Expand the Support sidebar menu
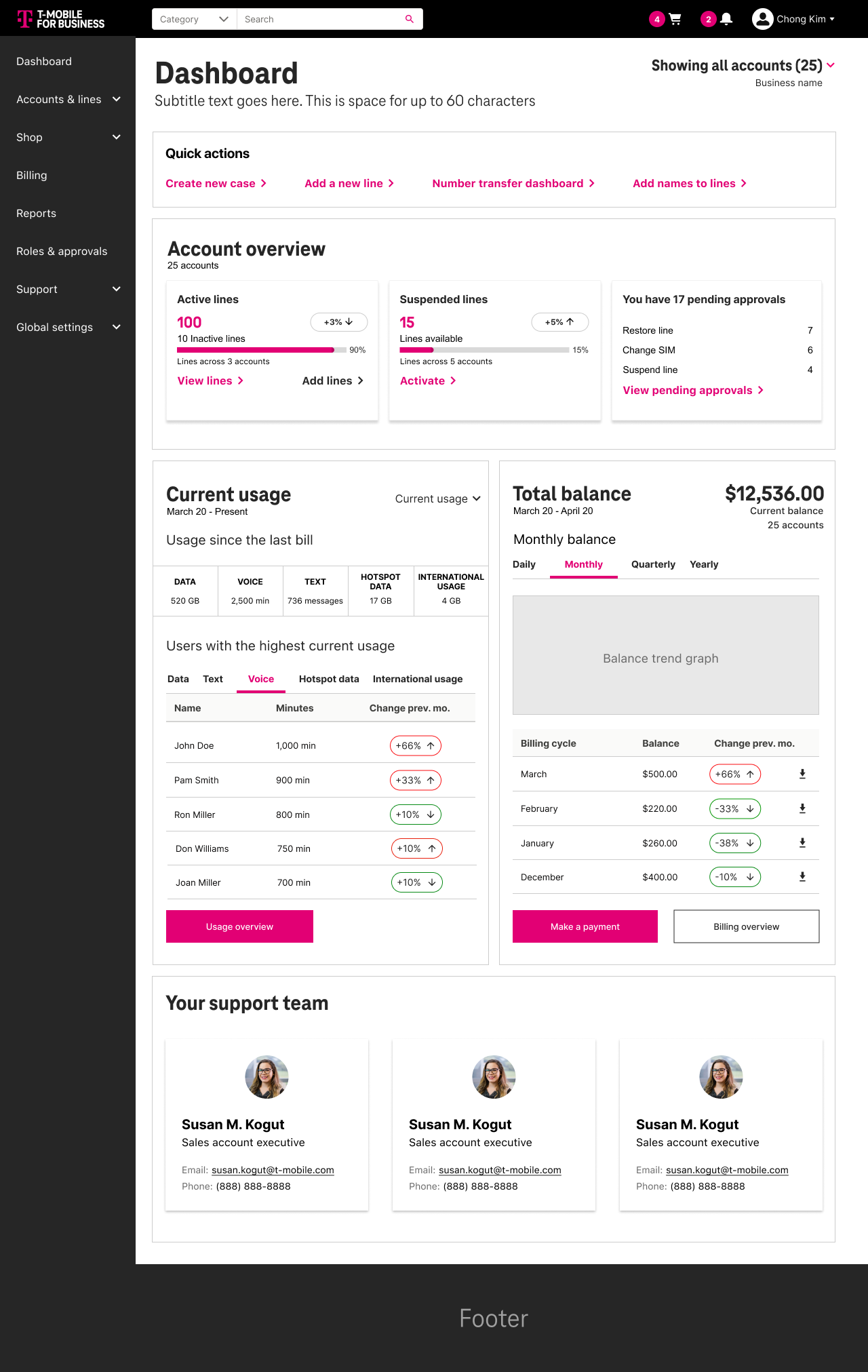 (68, 289)
